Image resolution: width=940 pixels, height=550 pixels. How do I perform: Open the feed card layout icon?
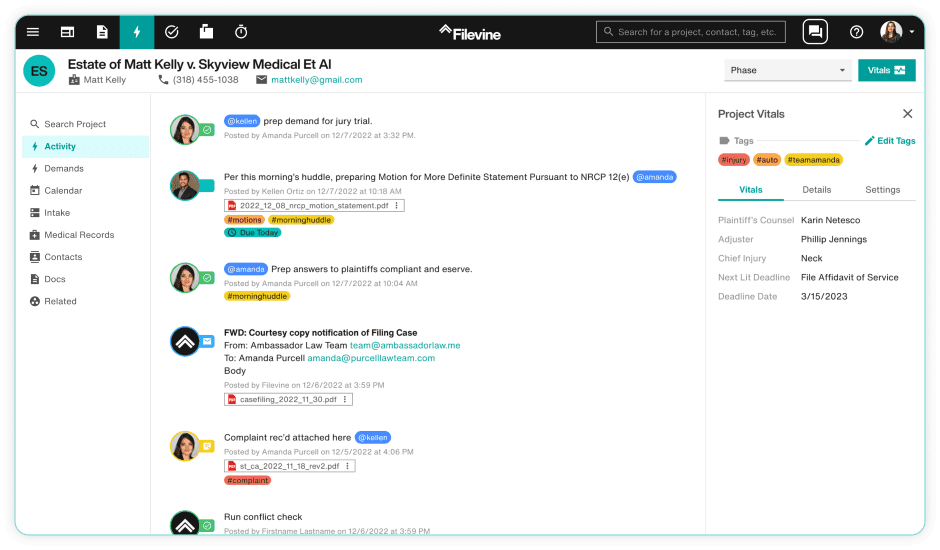(68, 32)
